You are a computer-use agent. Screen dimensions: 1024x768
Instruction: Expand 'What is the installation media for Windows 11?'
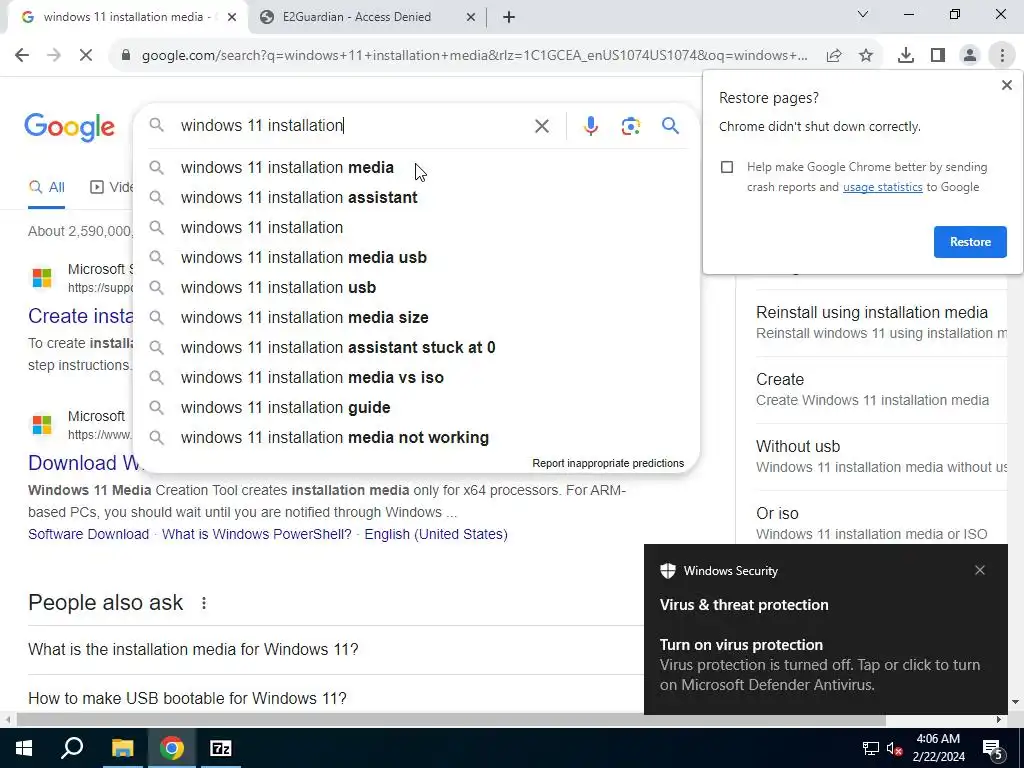coord(336,650)
